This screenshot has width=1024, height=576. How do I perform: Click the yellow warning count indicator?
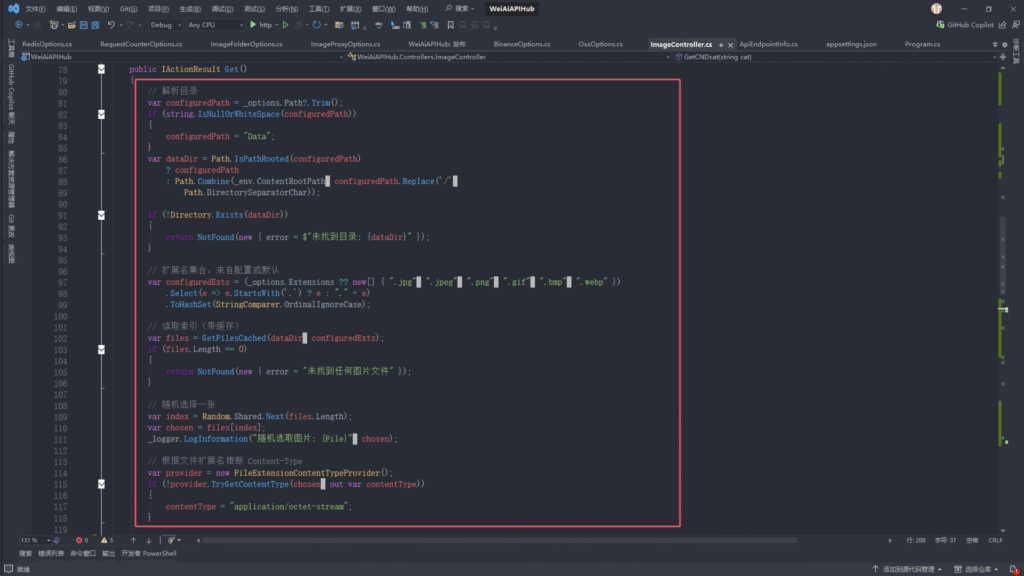[105, 540]
